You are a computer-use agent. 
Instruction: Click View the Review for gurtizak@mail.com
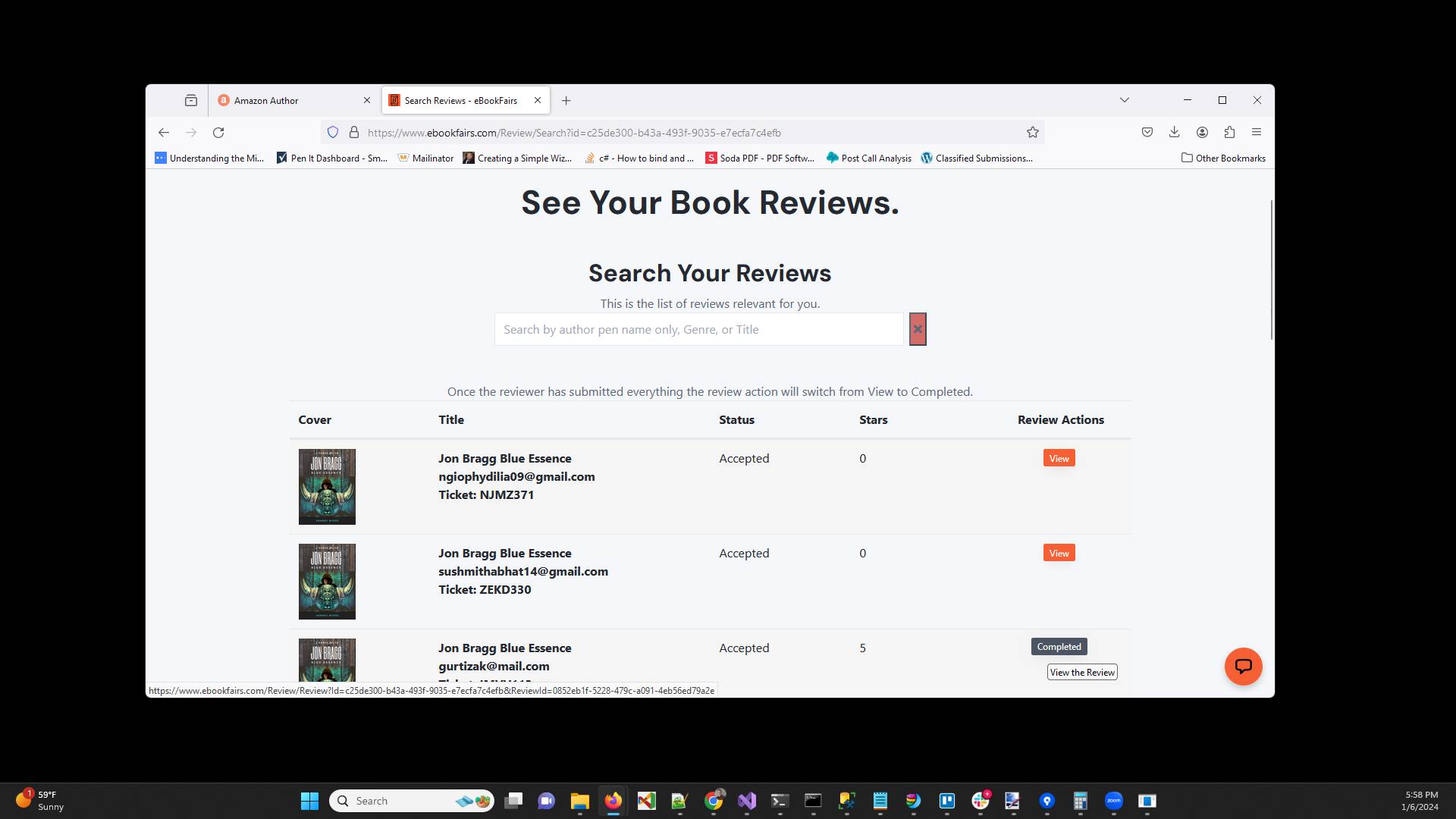coord(1082,672)
